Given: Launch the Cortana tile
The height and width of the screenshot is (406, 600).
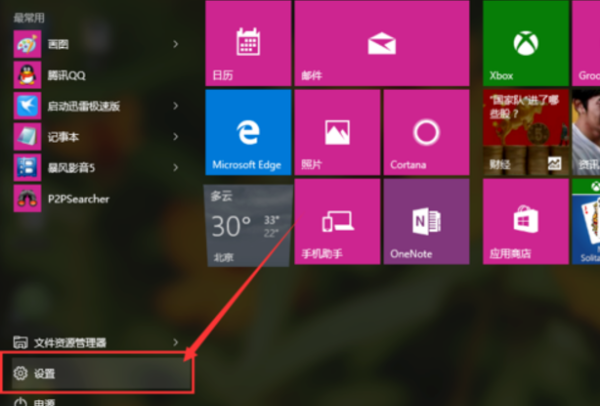Looking at the screenshot, I should (x=427, y=132).
